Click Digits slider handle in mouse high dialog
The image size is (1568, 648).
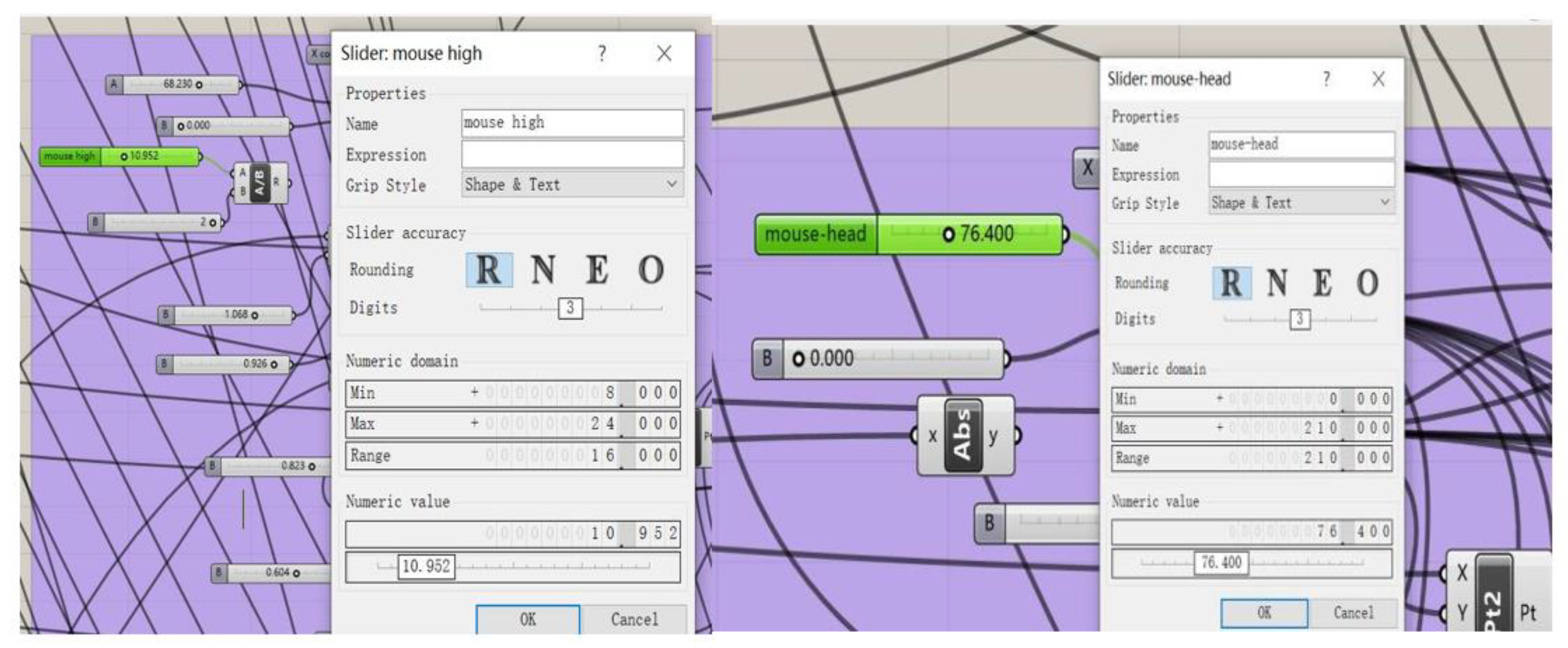point(570,308)
